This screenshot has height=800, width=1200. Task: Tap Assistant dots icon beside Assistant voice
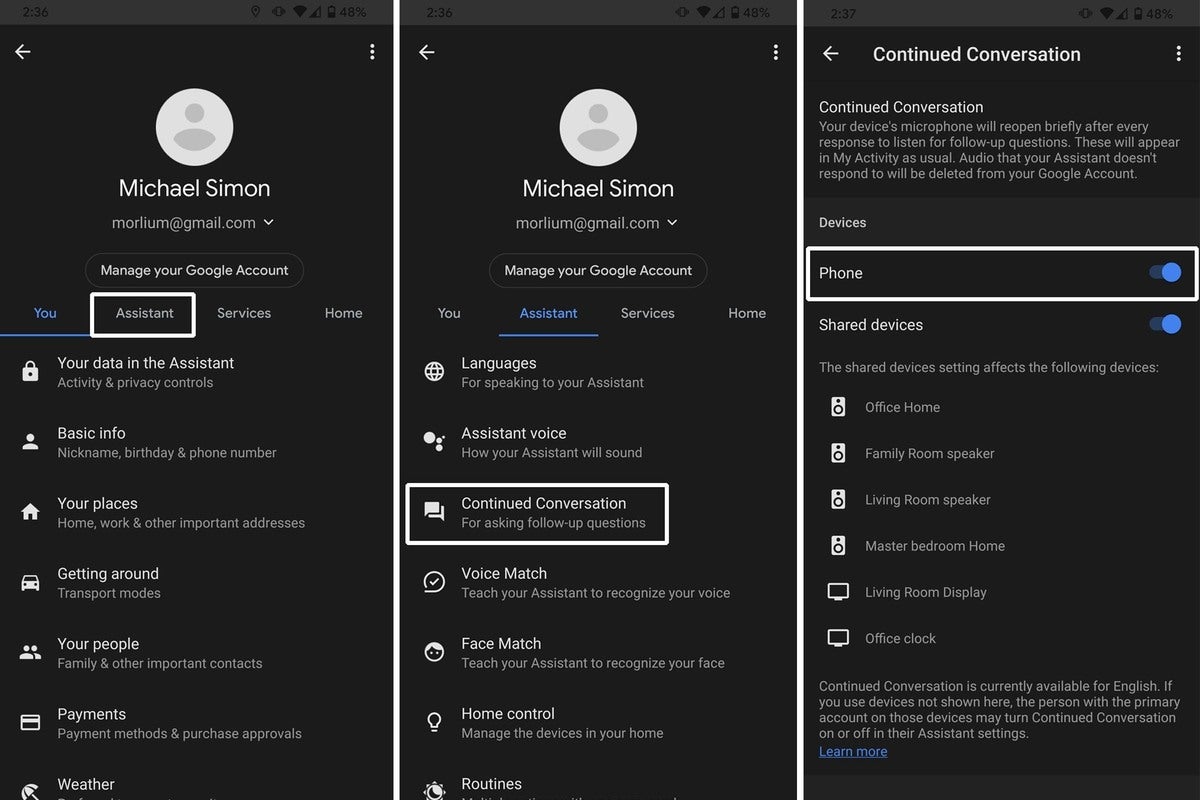coord(434,442)
